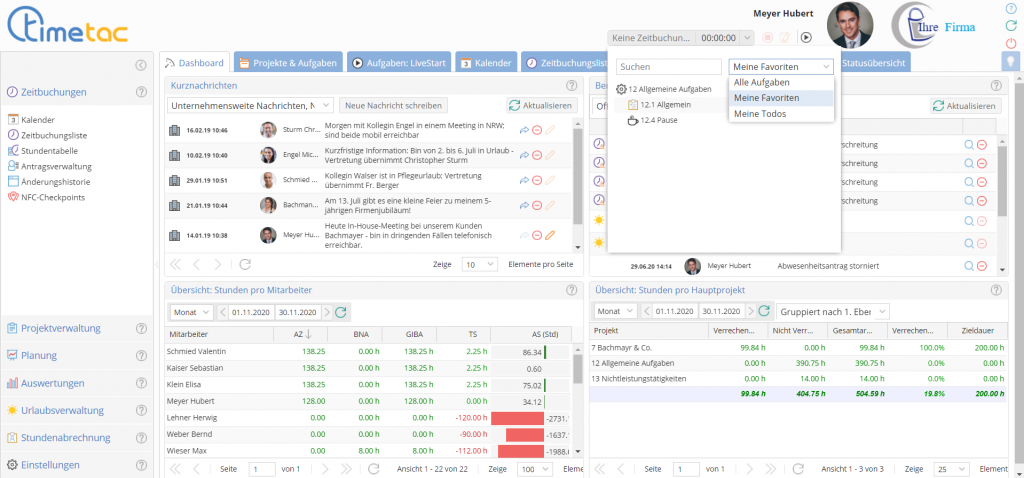
Task: Open the Monat period dropdown for Mitarbeiter overview
Action: tap(191, 312)
